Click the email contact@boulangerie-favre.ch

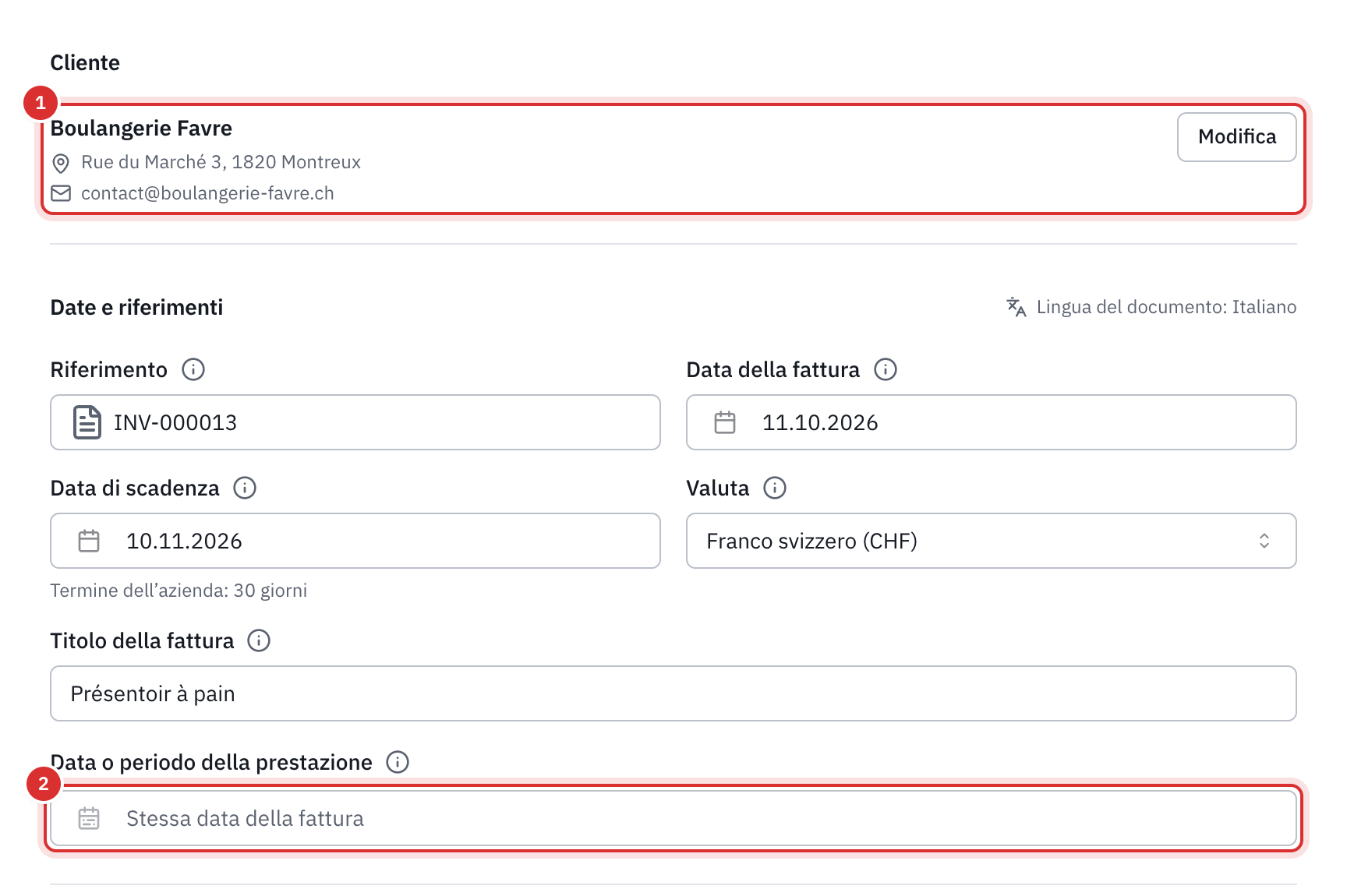click(x=207, y=193)
